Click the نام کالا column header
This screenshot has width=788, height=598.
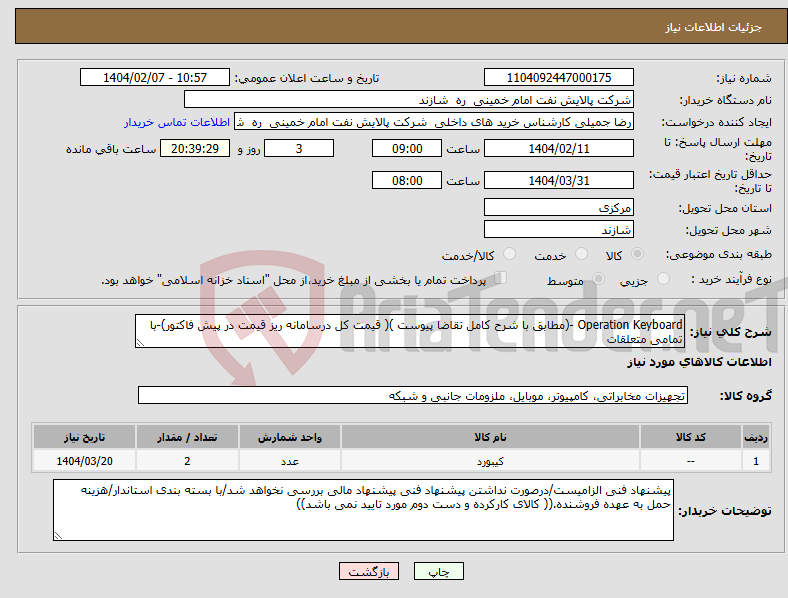pos(490,437)
